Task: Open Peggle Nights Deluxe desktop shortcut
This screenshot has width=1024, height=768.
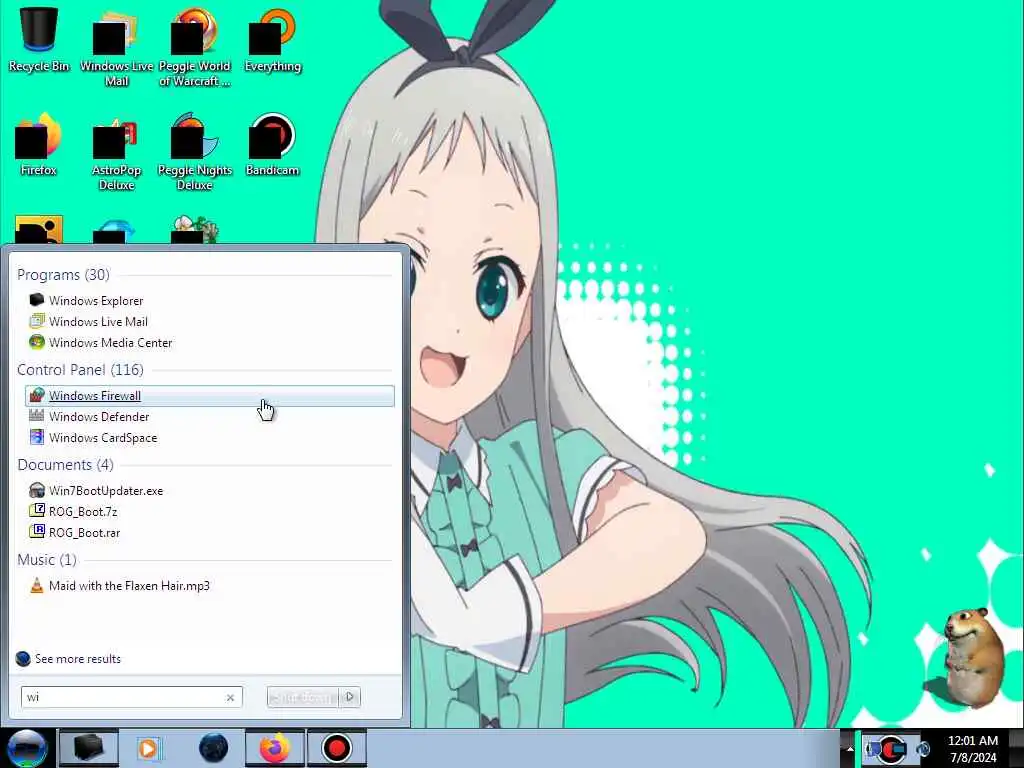Action: pyautogui.click(x=195, y=152)
